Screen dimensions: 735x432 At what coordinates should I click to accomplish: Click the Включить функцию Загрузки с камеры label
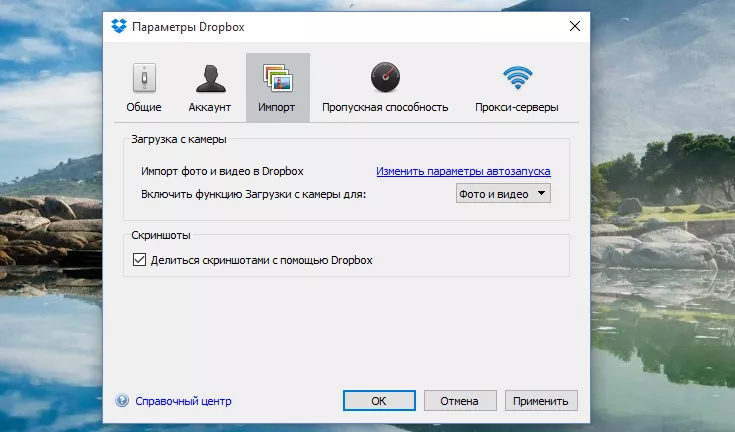click(x=254, y=194)
